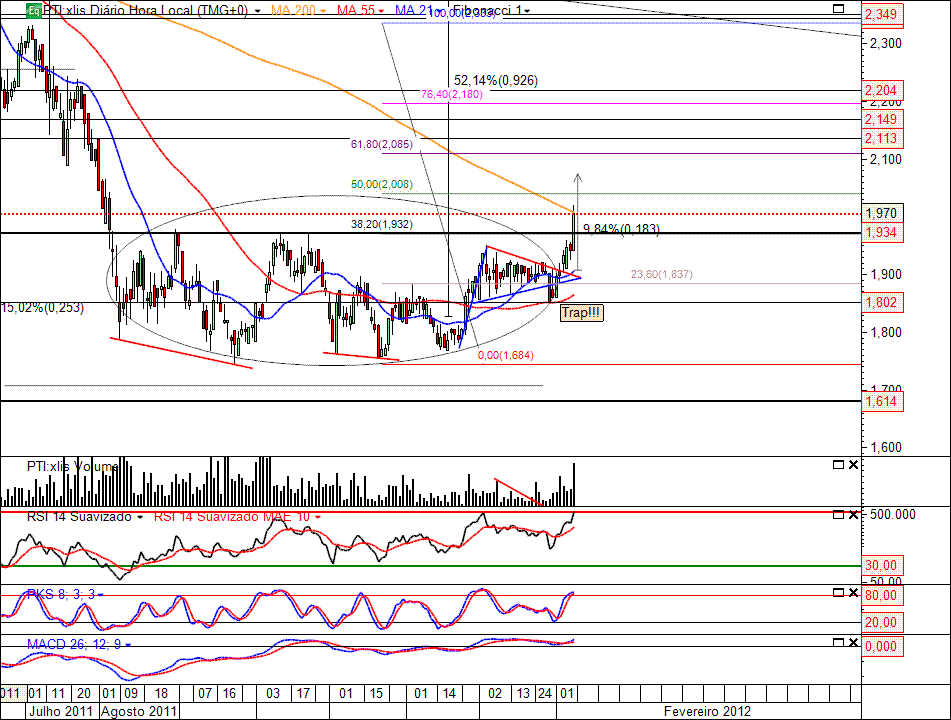Click Julho 2011 on the time axis
951x720 pixels.
click(61, 712)
